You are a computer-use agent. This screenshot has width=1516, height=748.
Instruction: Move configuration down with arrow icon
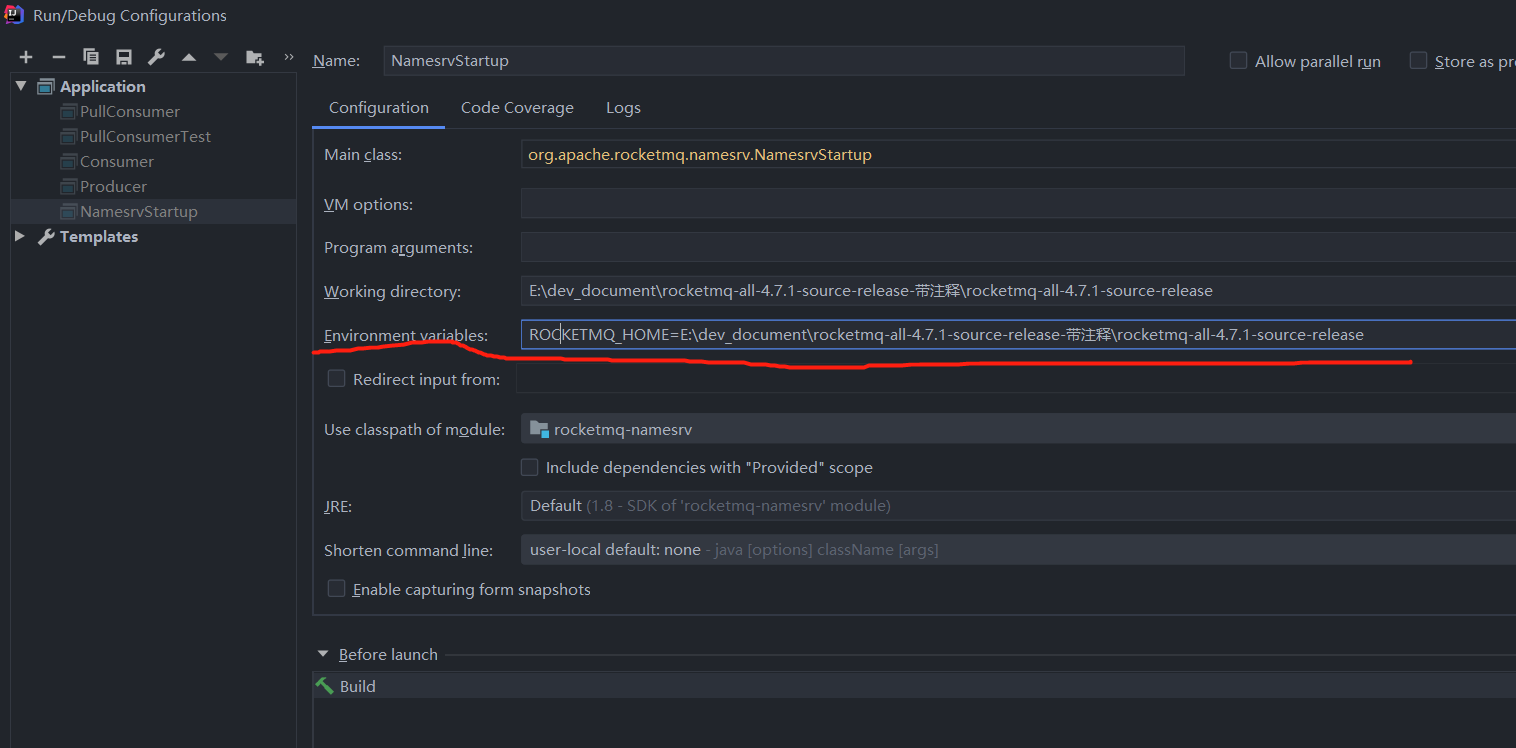pyautogui.click(x=221, y=57)
